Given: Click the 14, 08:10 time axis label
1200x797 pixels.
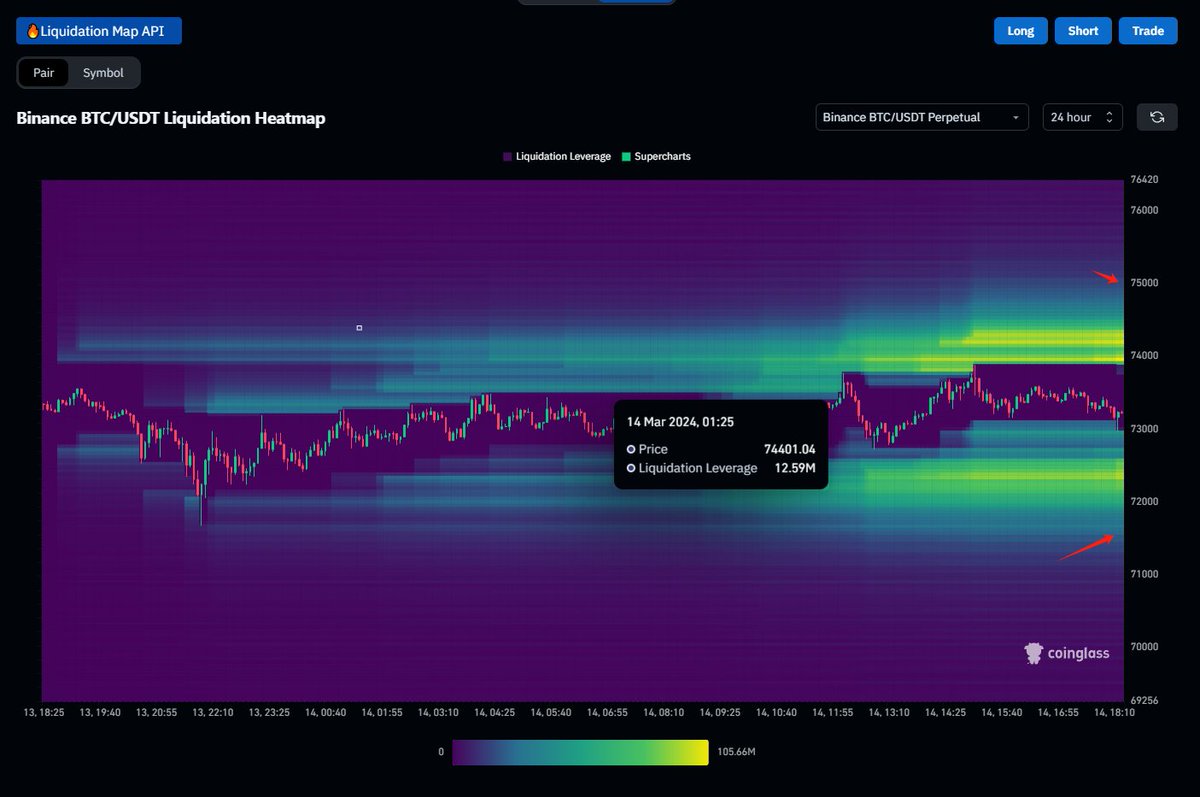Looking at the screenshot, I should click(x=663, y=713).
